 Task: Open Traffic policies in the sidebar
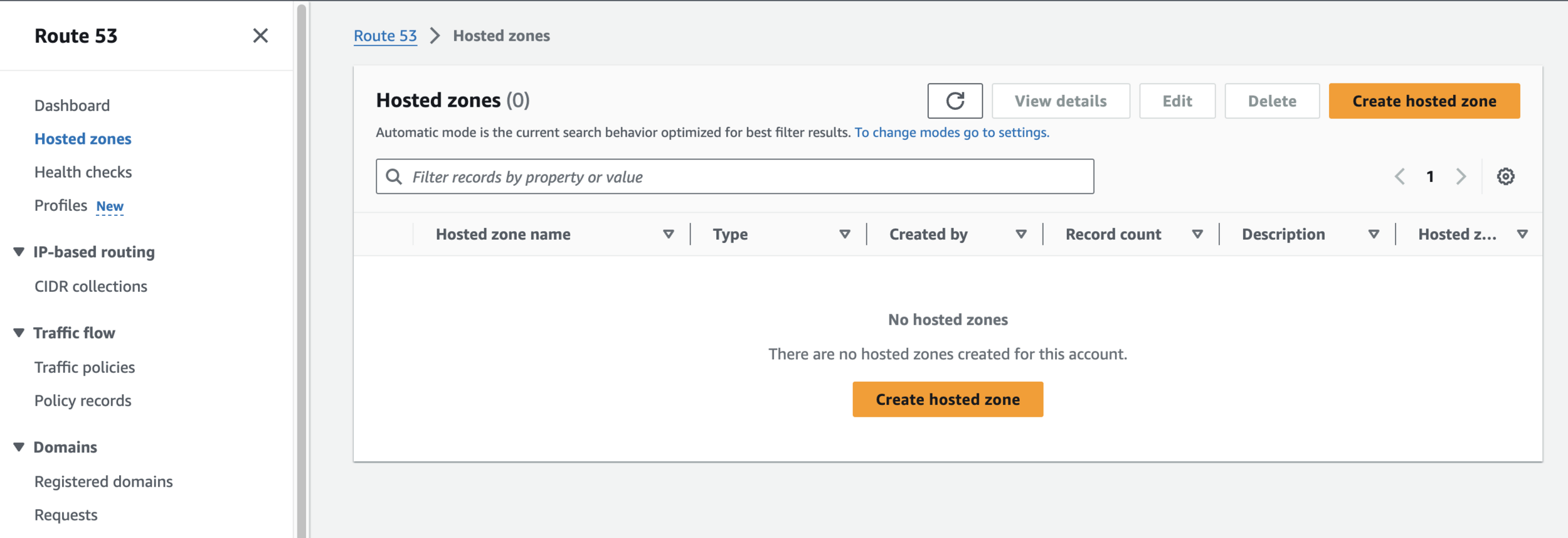(85, 367)
